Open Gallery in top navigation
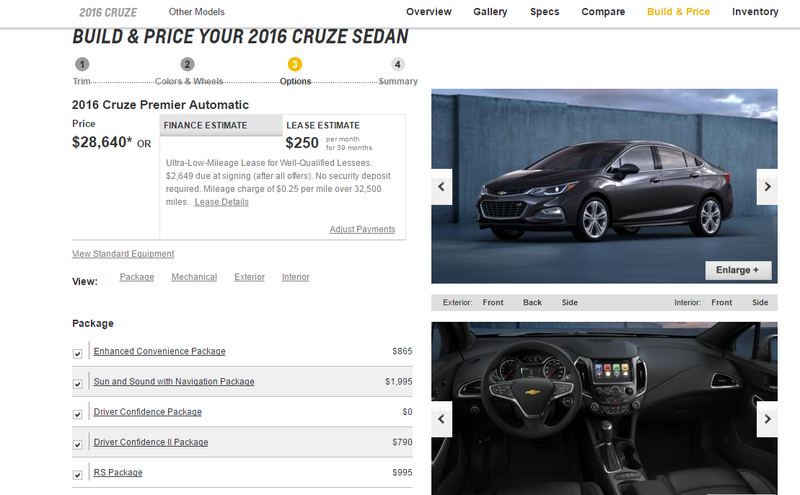The width and height of the screenshot is (800, 495). click(x=490, y=12)
